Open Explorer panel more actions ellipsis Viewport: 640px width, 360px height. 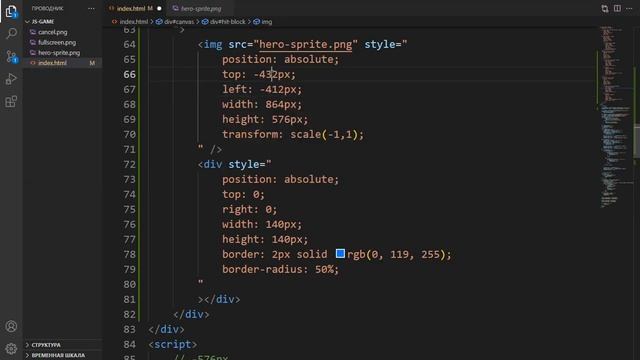click(91, 9)
